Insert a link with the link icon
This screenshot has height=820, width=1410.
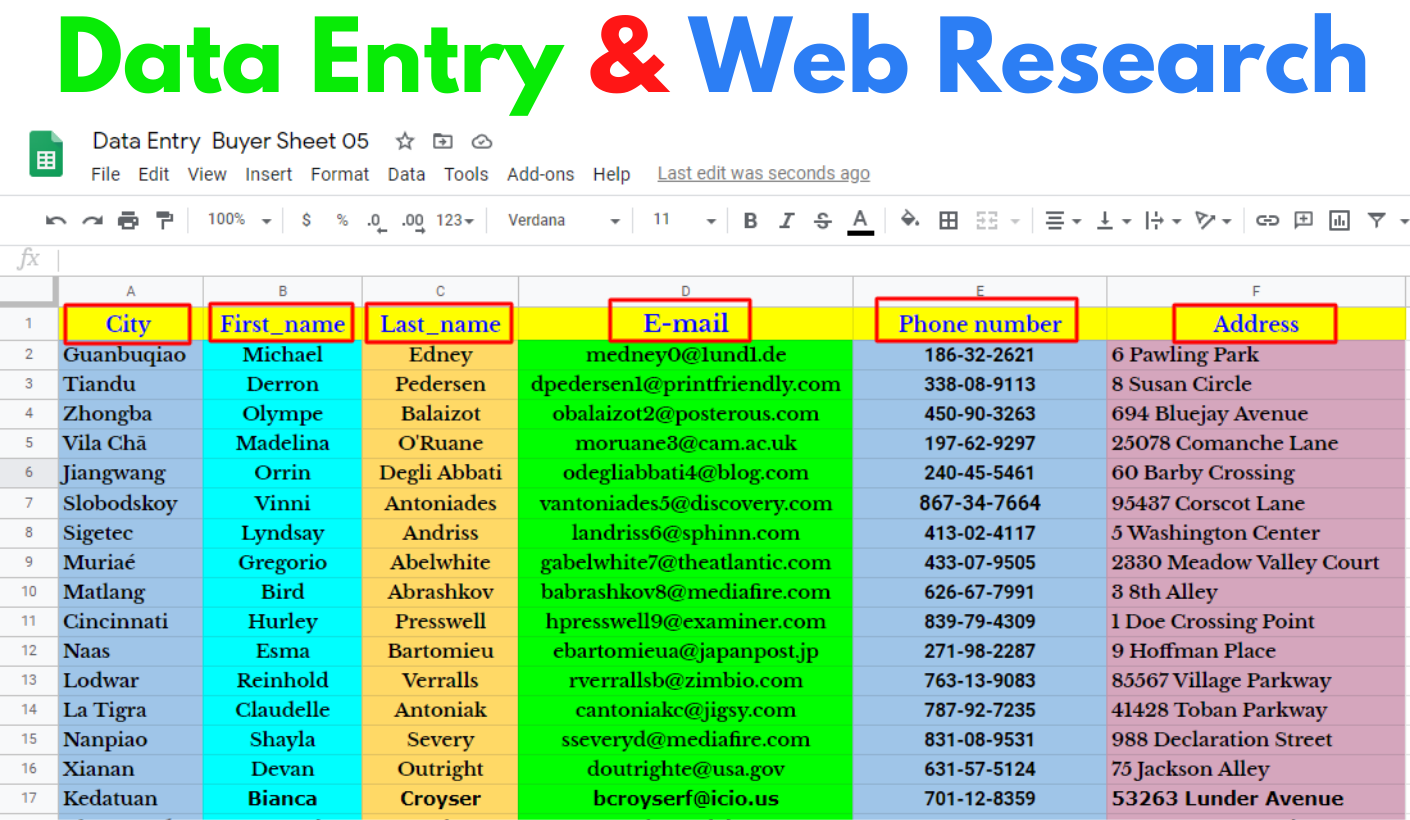coord(1267,220)
